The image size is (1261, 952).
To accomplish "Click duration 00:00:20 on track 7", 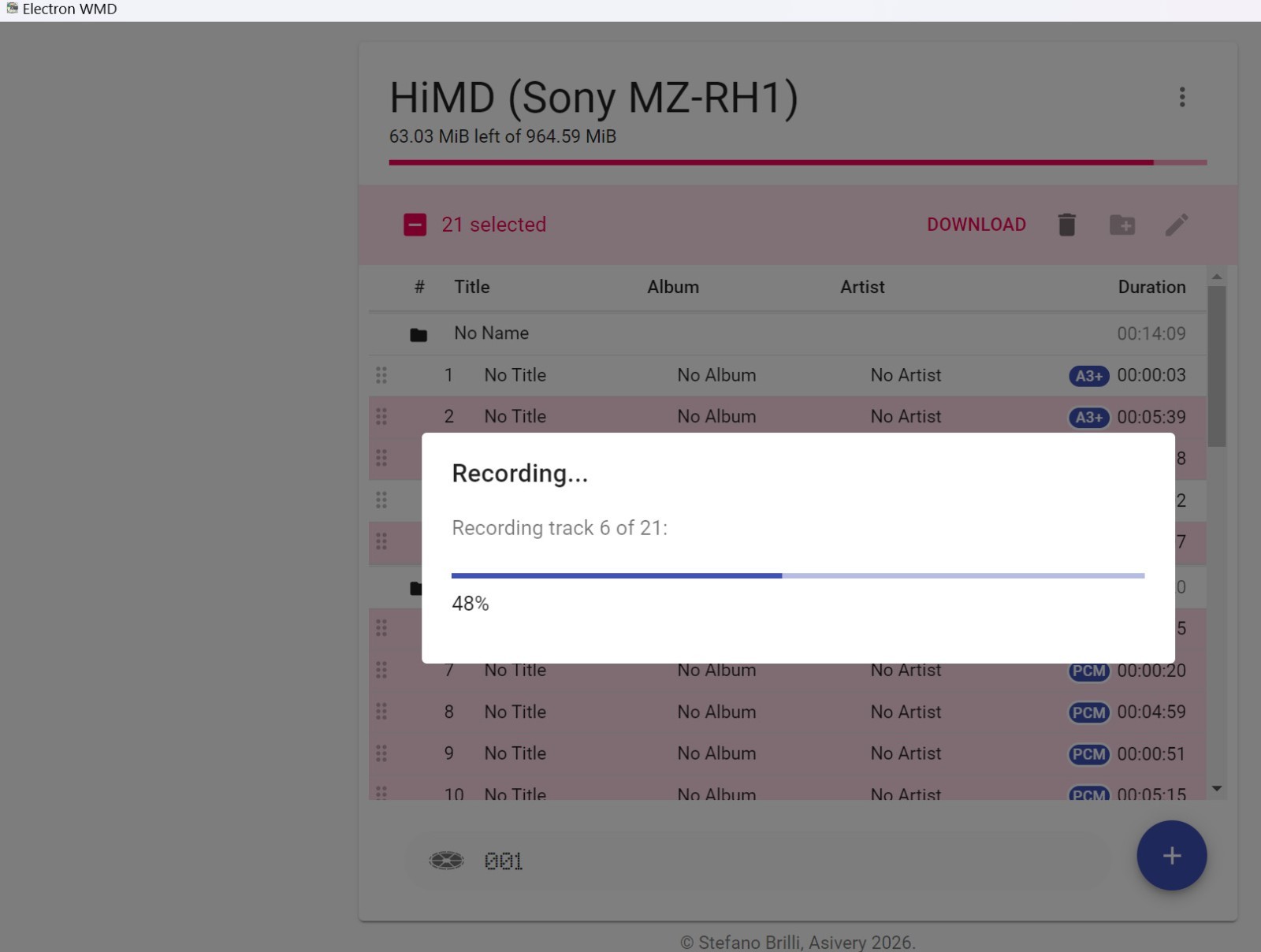I will click(1151, 671).
